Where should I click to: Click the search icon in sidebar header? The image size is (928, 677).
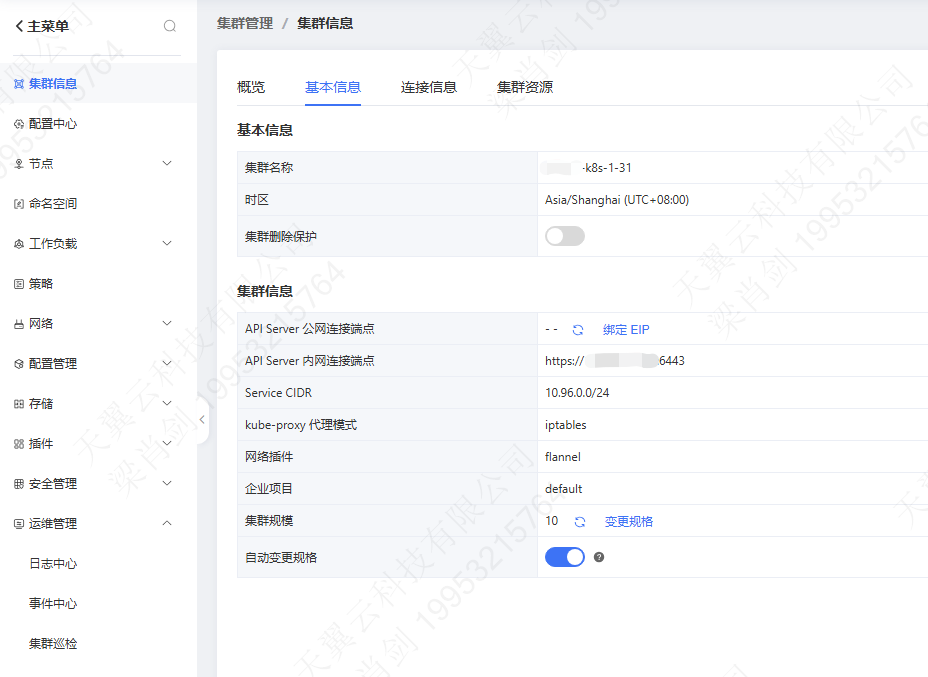[170, 26]
